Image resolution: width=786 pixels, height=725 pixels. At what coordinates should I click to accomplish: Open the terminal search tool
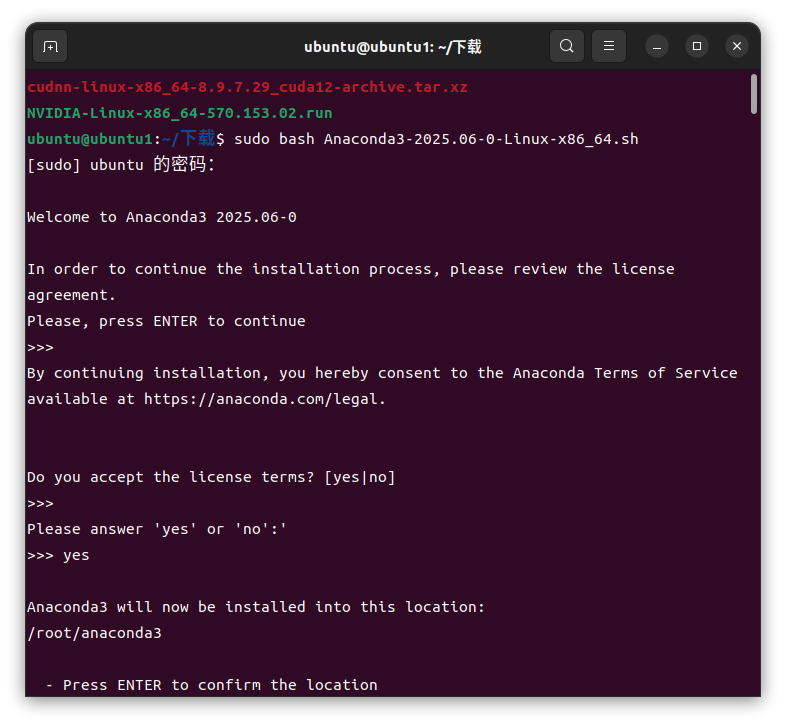tap(567, 46)
